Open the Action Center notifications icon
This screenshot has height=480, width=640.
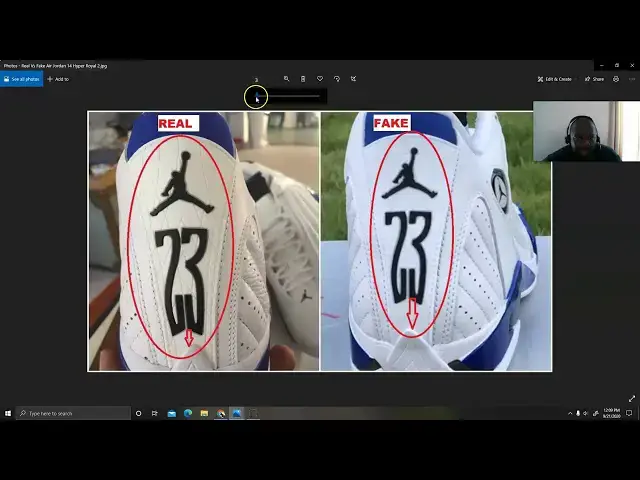point(629,413)
